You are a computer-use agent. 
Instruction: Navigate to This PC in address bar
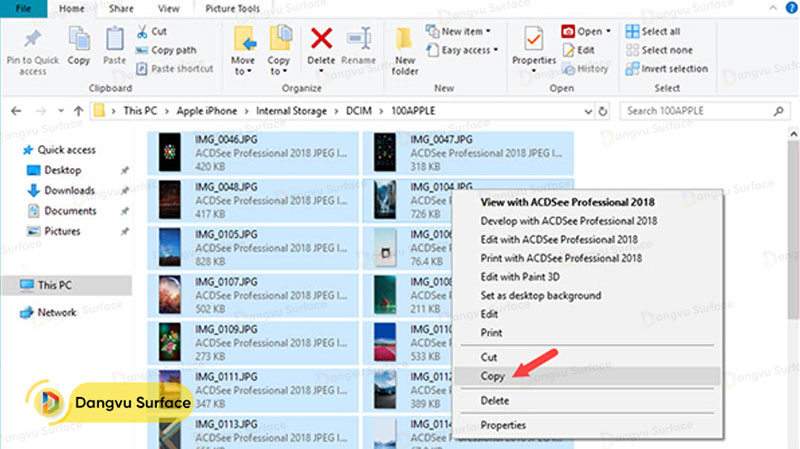tap(140, 111)
